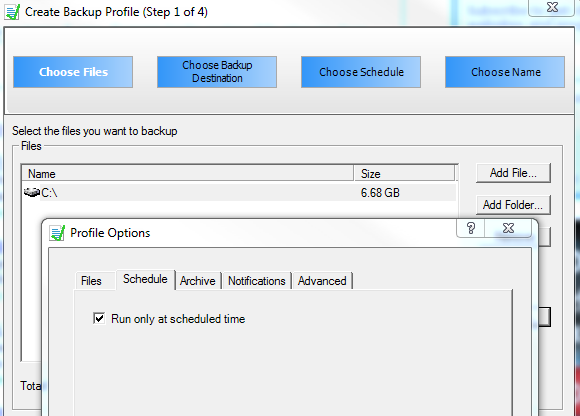The image size is (580, 416).
Task: Click the Profile Options help question mark
Action: click(x=471, y=228)
